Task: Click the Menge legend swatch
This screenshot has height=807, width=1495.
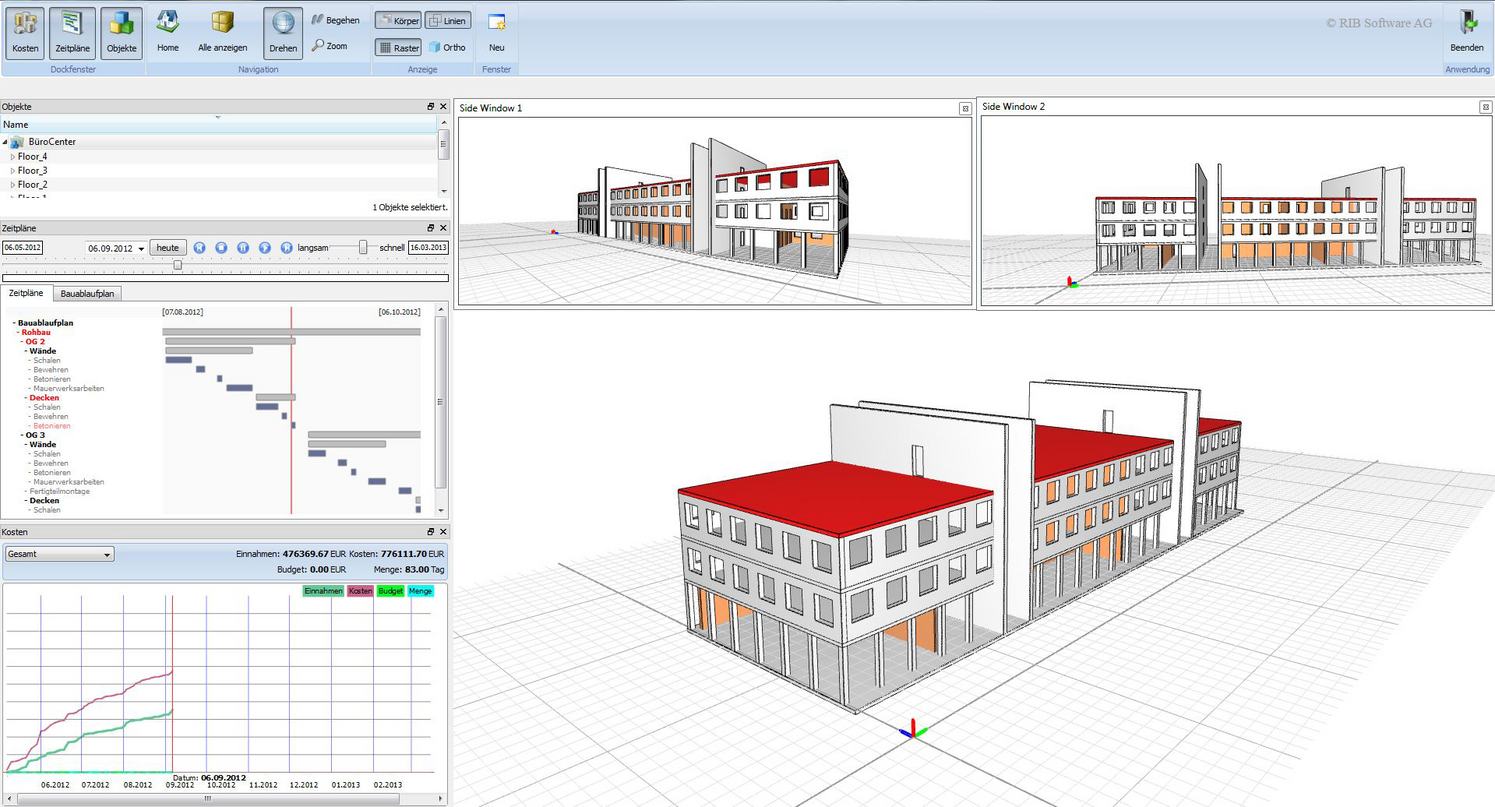Action: (420, 591)
